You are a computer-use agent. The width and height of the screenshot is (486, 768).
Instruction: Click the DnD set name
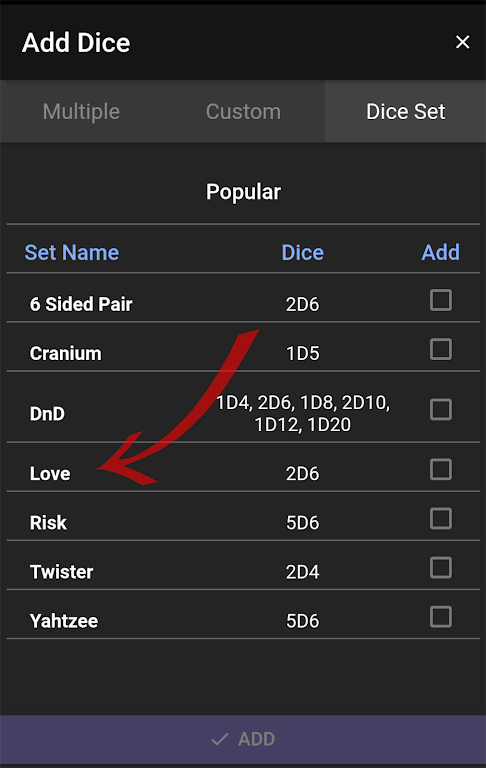point(47,414)
